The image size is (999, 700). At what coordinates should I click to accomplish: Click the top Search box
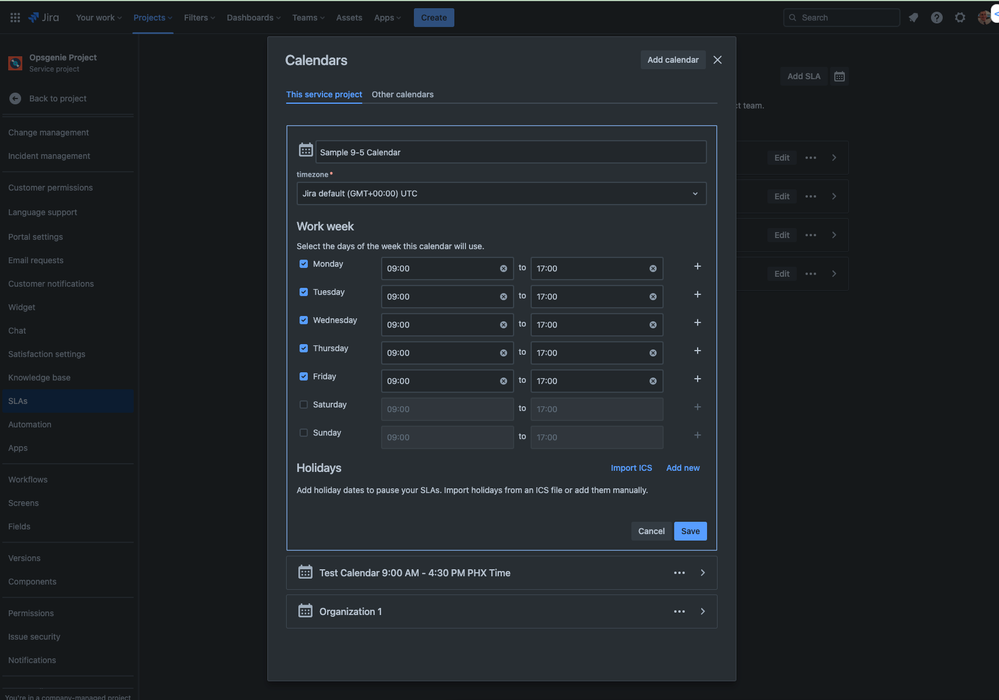[x=842, y=18]
